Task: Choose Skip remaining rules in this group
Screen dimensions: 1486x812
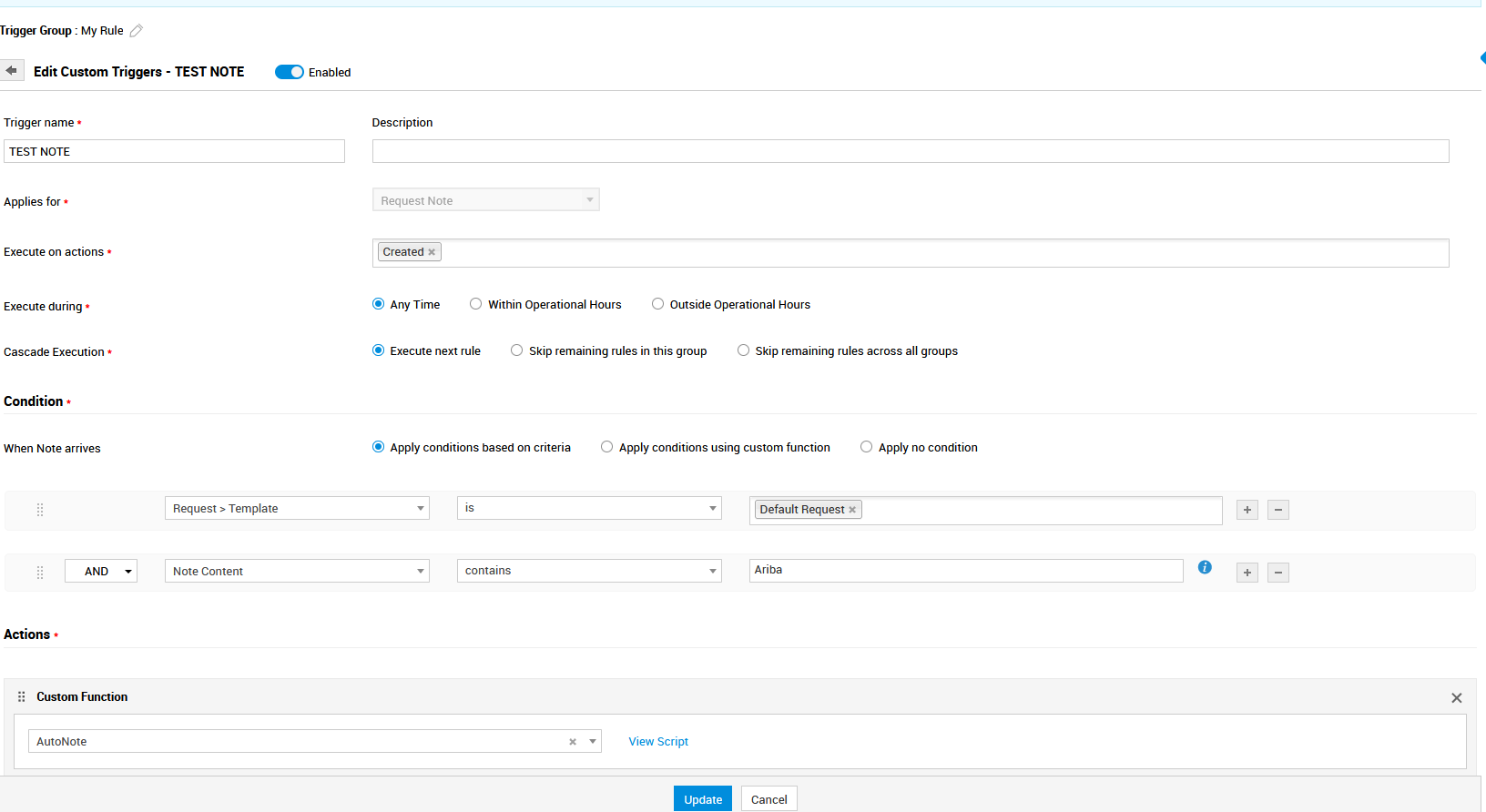Action: click(517, 350)
